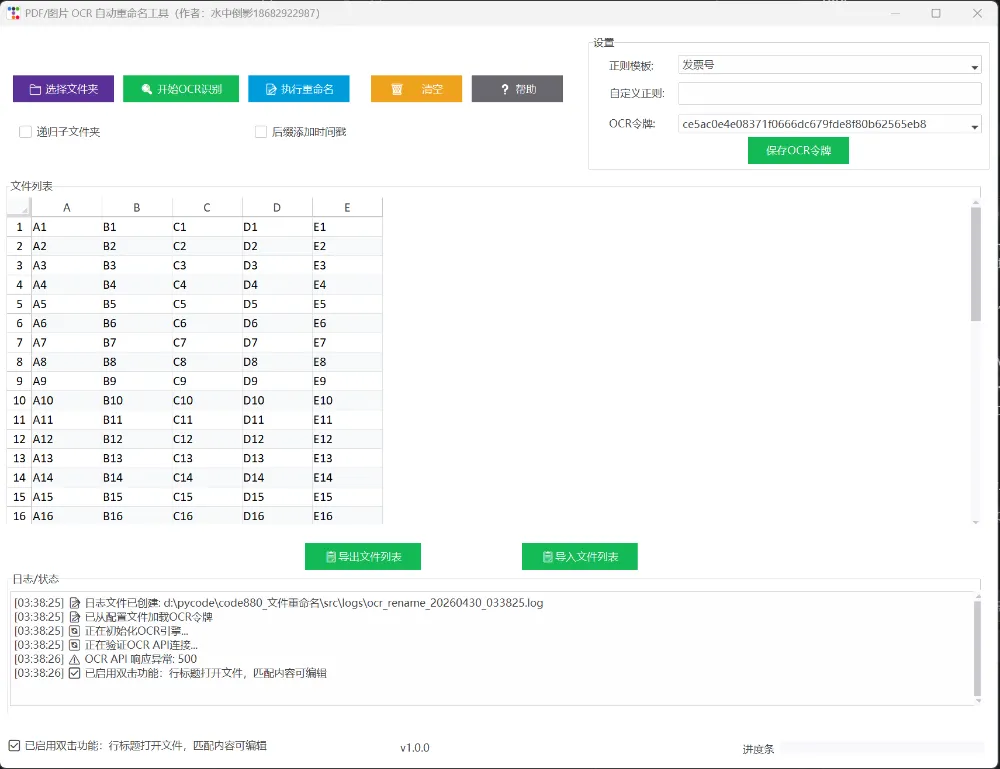
Task: Toggle the 后缀添加时间戳 checkbox
Action: [x=261, y=132]
